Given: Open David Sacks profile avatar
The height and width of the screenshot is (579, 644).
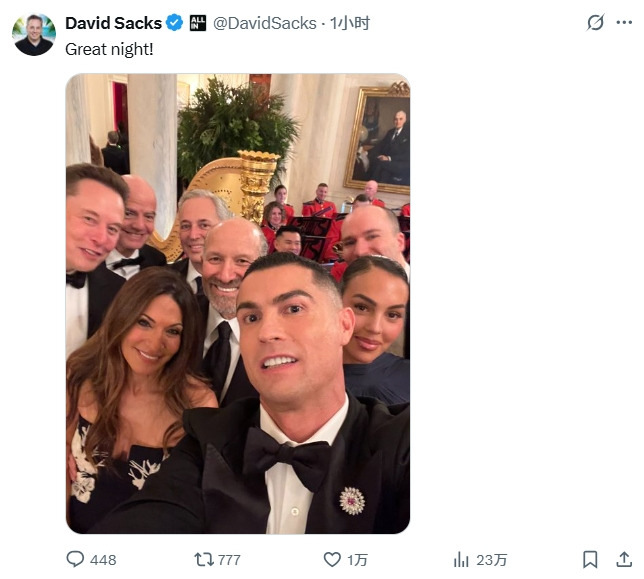Looking at the screenshot, I should click(x=34, y=34).
